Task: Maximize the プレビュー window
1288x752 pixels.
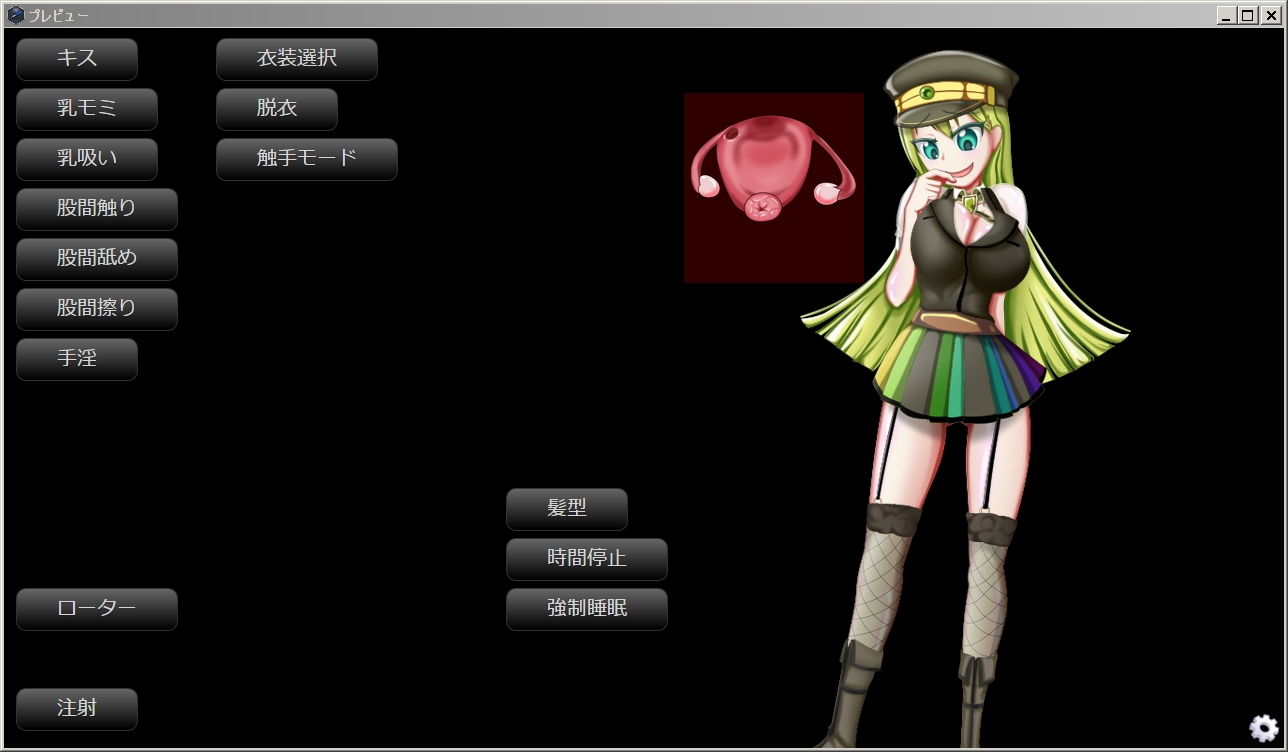Action: 1248,15
